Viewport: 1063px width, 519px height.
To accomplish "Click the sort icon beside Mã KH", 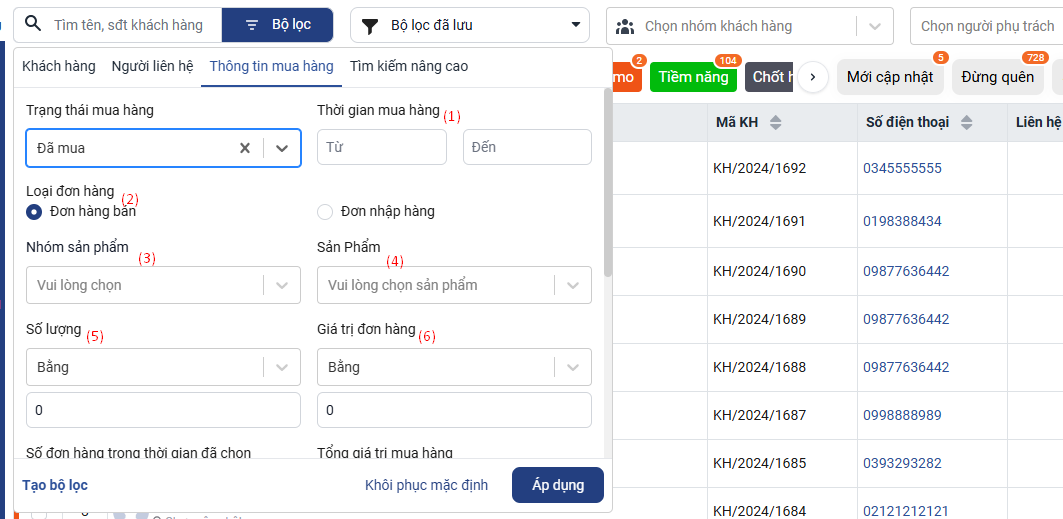I will click(776, 123).
